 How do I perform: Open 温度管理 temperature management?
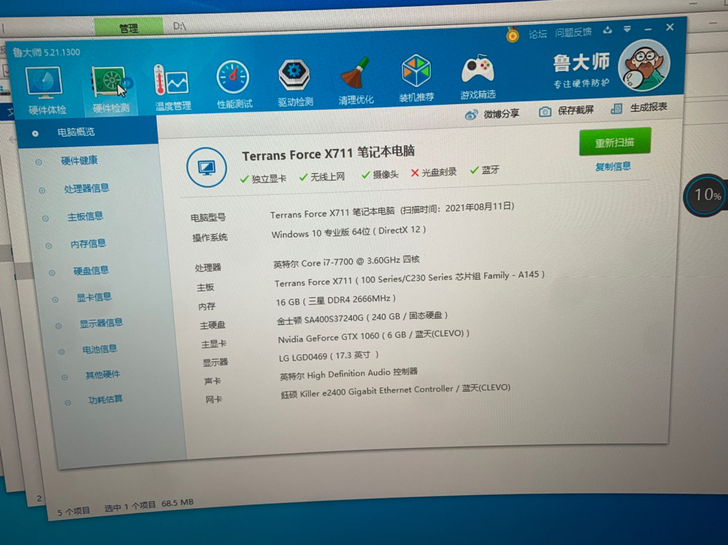pos(173,88)
